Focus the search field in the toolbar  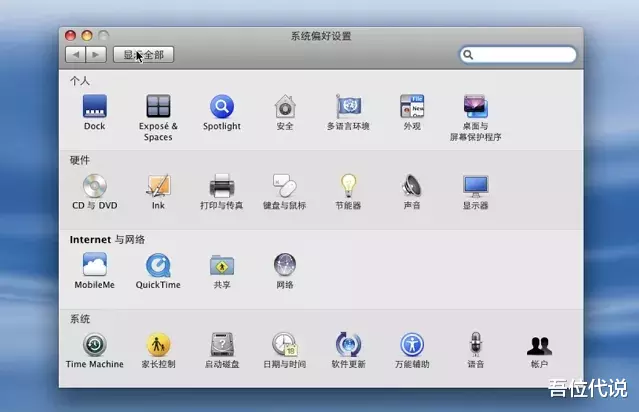518,55
